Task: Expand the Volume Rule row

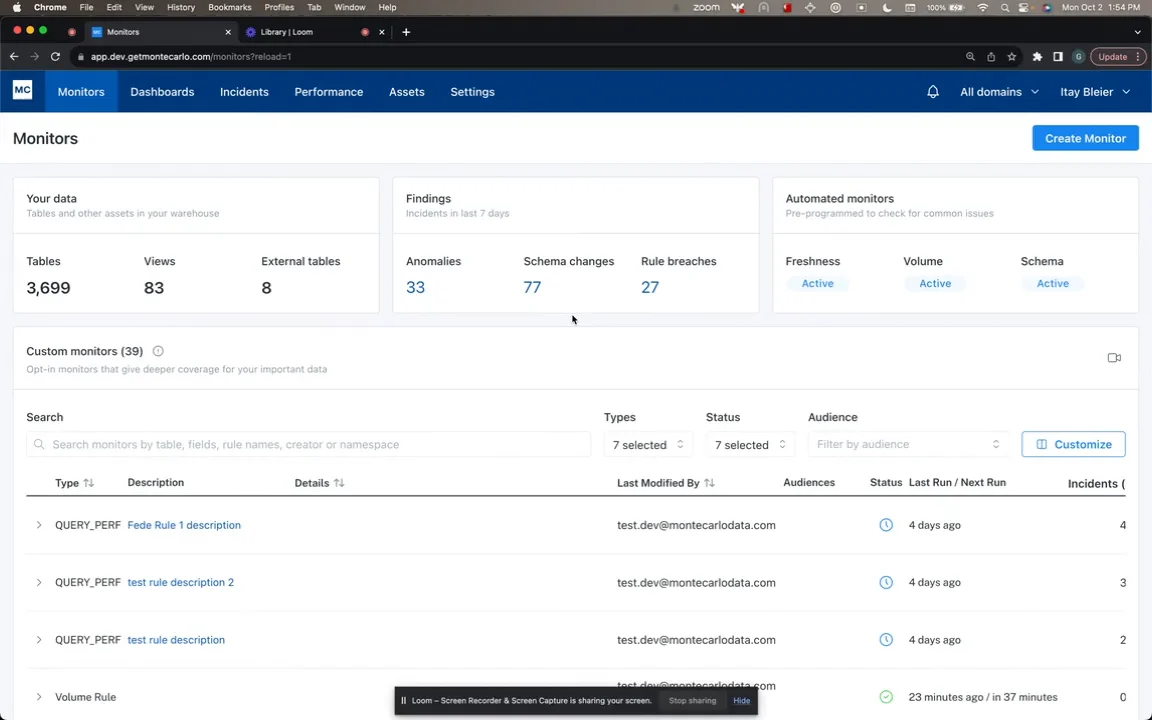Action: click(39, 696)
